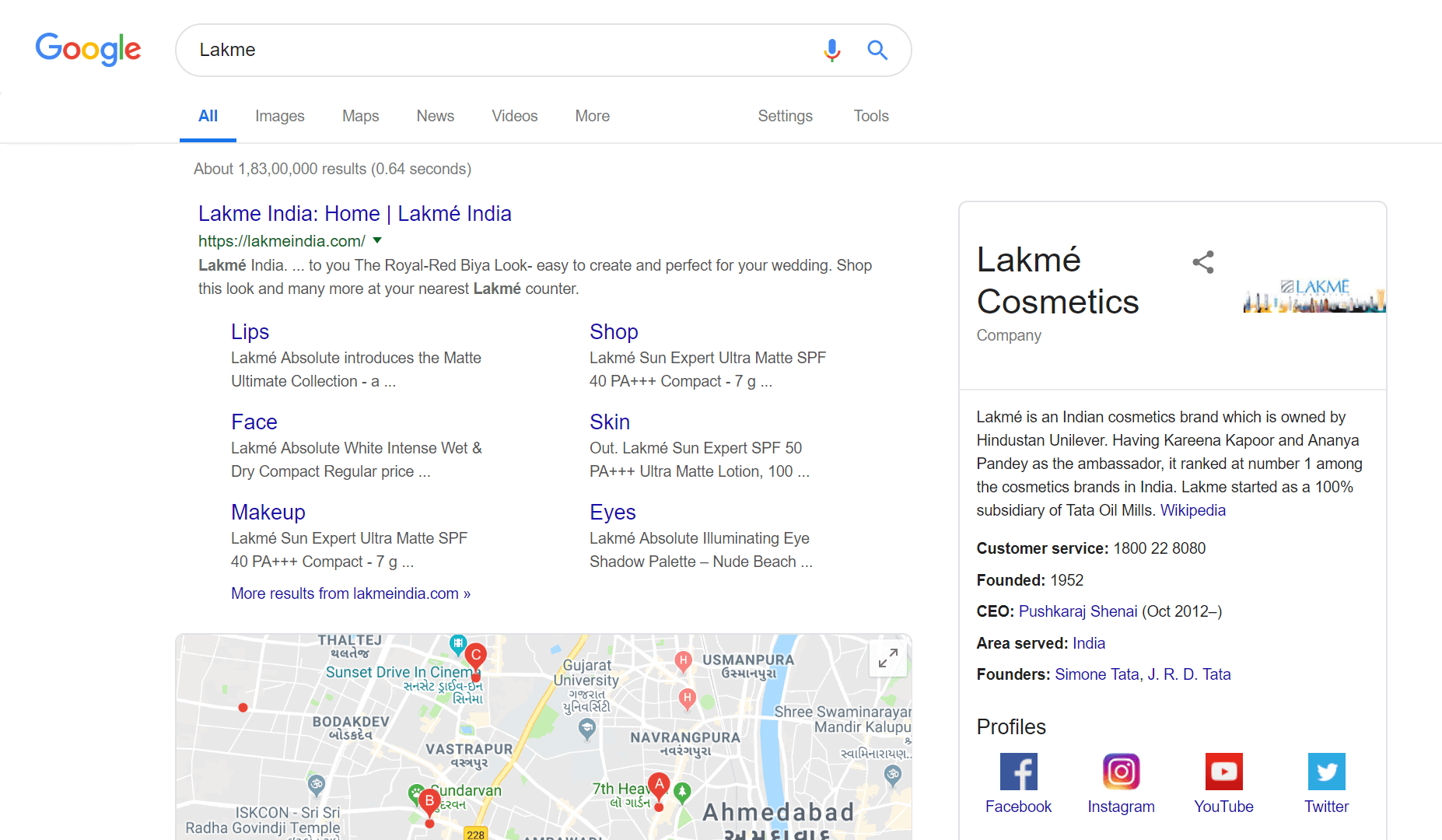This screenshot has height=840, width=1442.
Task: Share the Lakmé Cosmetics knowledge panel
Action: 1202,262
